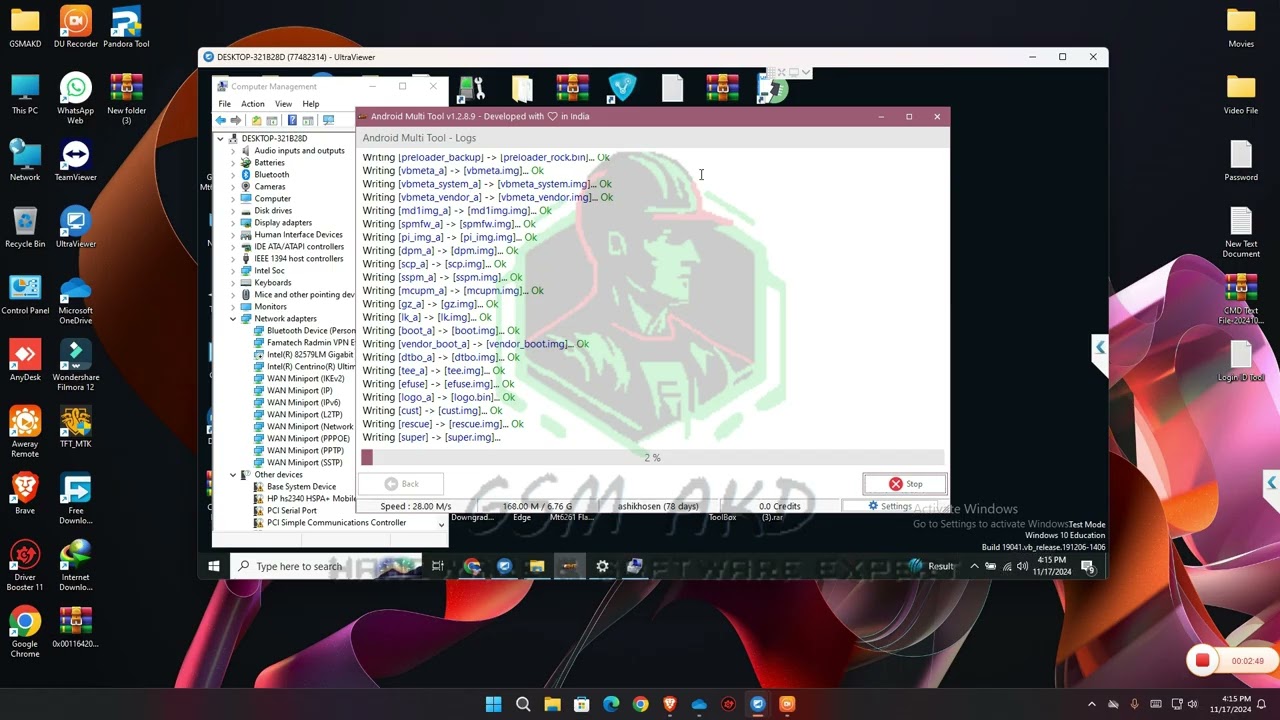Open the TFT_MTK desktop icon
Viewport: 1280px width, 720px height.
tap(76, 427)
